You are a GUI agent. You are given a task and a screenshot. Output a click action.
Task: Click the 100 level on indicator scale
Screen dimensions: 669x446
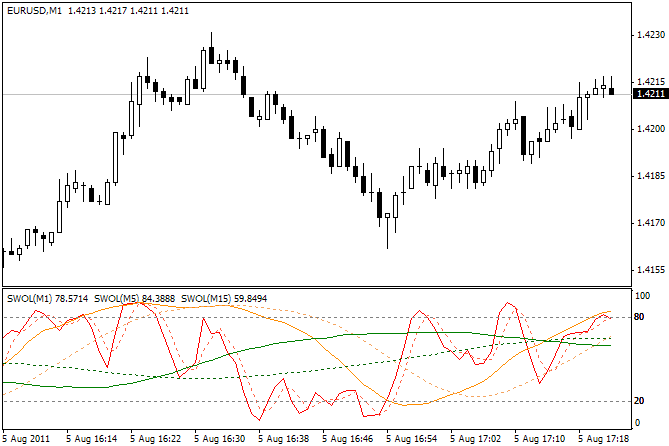643,297
